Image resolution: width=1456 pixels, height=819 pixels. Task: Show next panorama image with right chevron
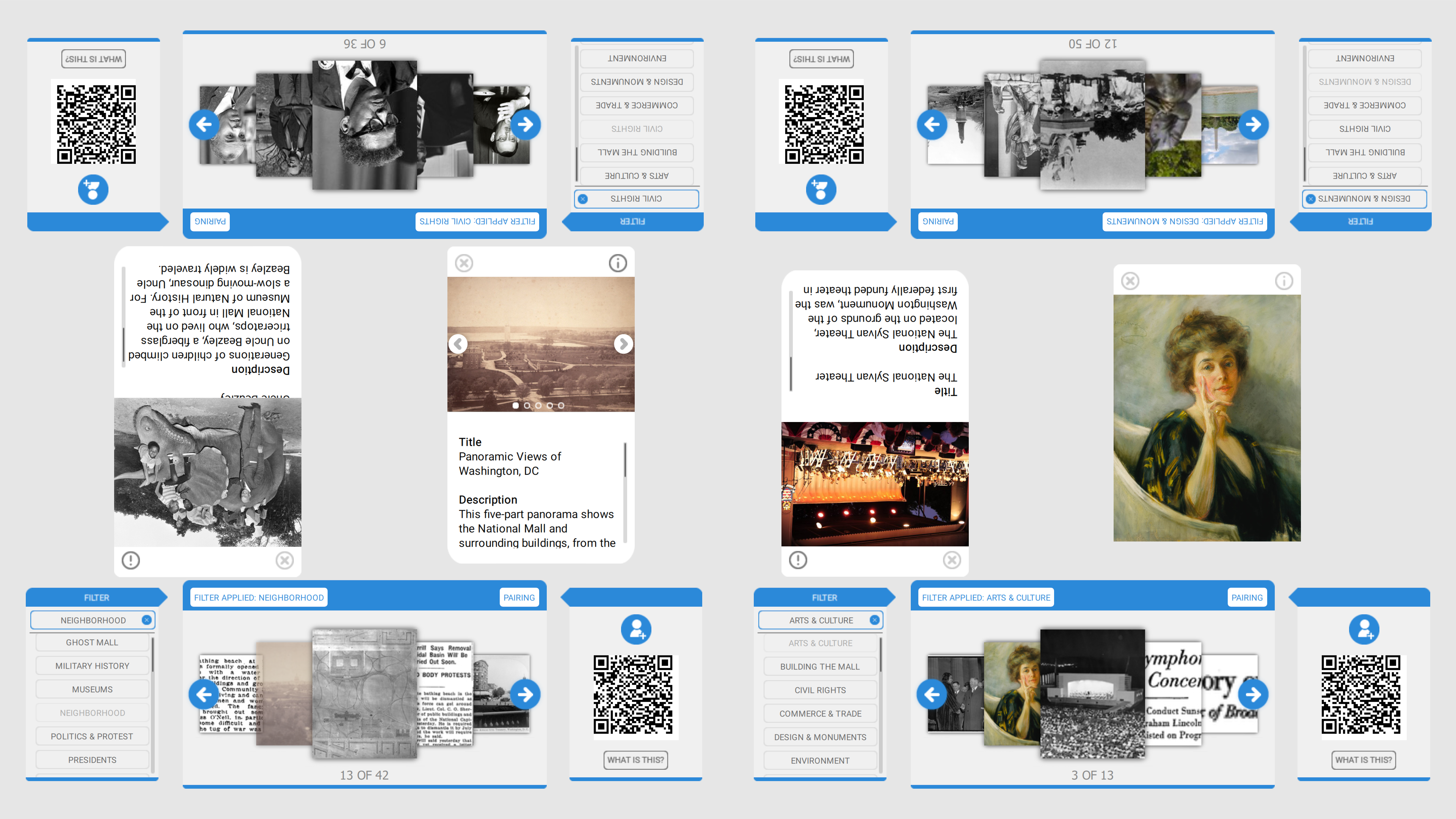point(623,344)
